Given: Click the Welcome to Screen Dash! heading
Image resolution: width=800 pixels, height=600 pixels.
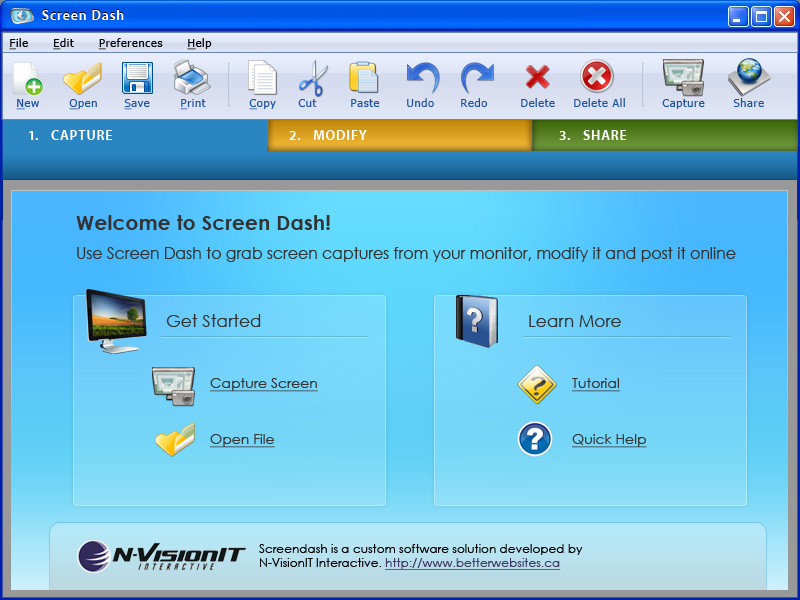Looking at the screenshot, I should pos(204,223).
